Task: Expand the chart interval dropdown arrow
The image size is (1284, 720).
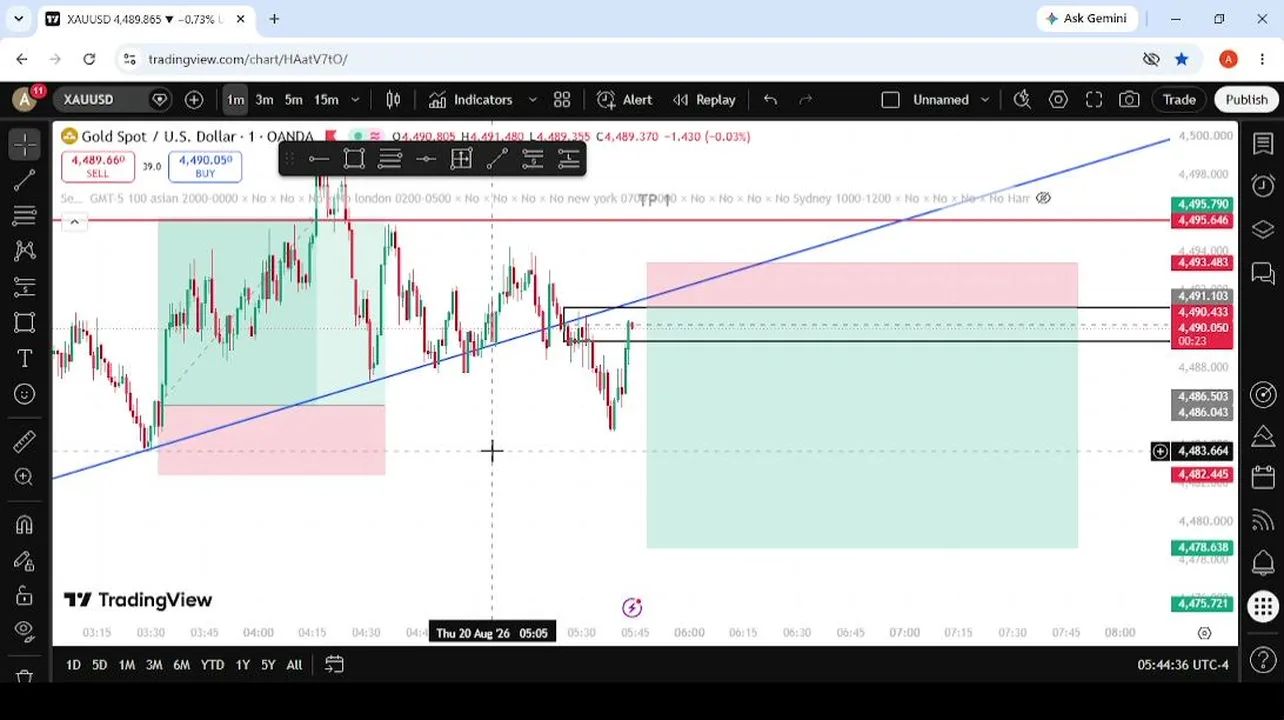Action: [x=355, y=99]
